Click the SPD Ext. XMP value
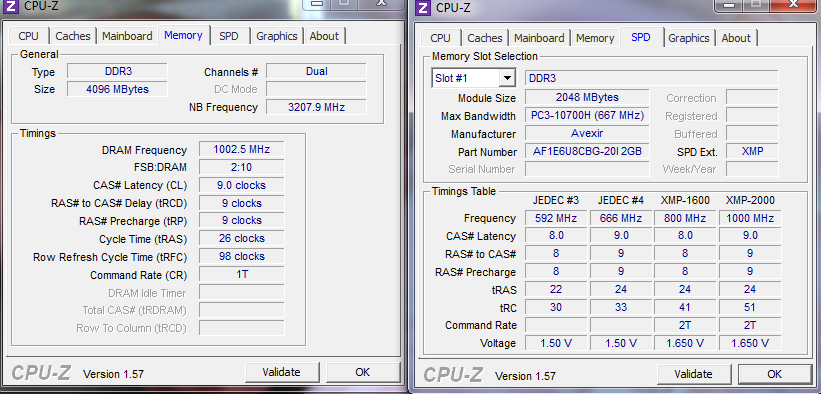 coord(752,151)
